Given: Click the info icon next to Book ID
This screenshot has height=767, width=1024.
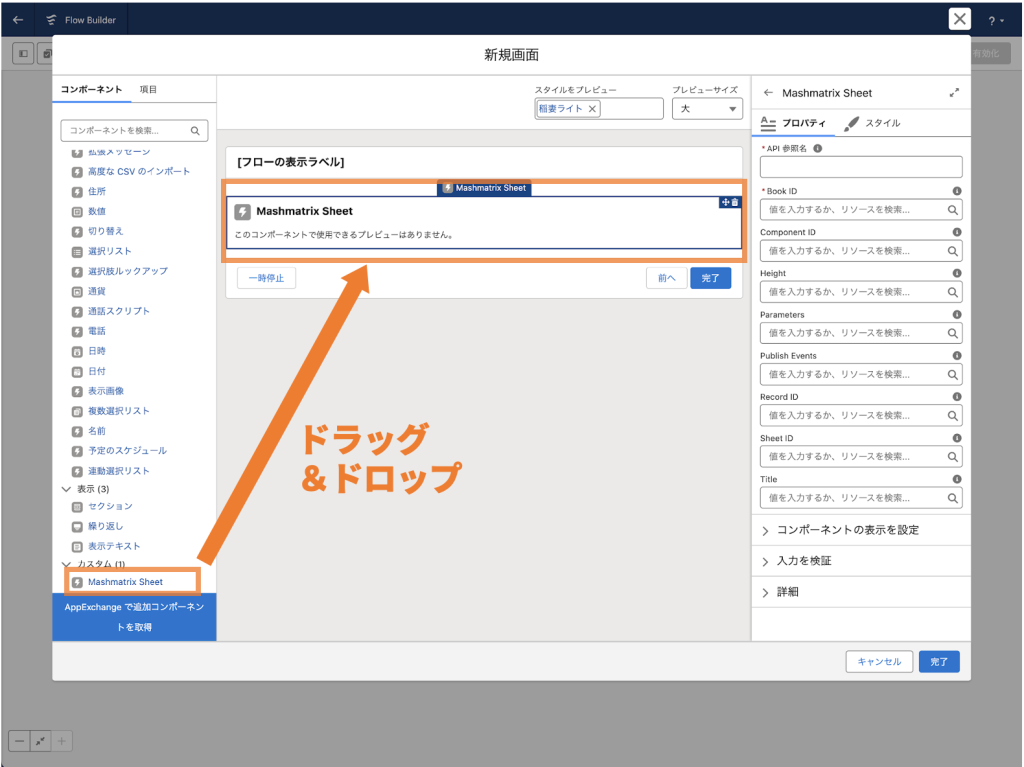Looking at the screenshot, I should pyautogui.click(x=956, y=191).
